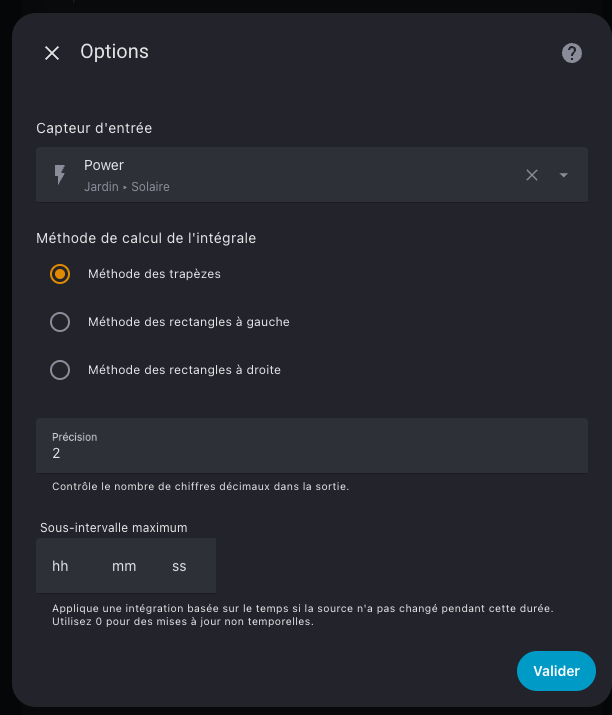
Task: Confirm with the Valider button
Action: (556, 671)
